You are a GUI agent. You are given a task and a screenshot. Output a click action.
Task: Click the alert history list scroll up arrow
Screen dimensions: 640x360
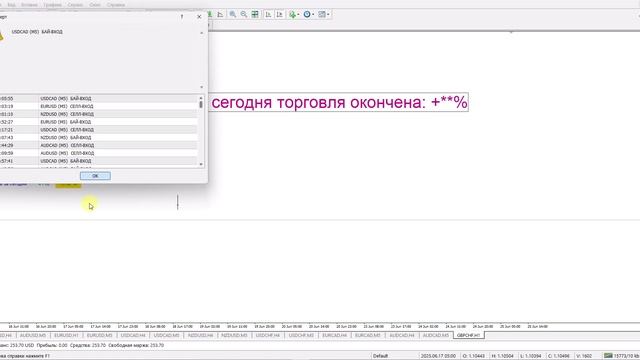pos(201,98)
